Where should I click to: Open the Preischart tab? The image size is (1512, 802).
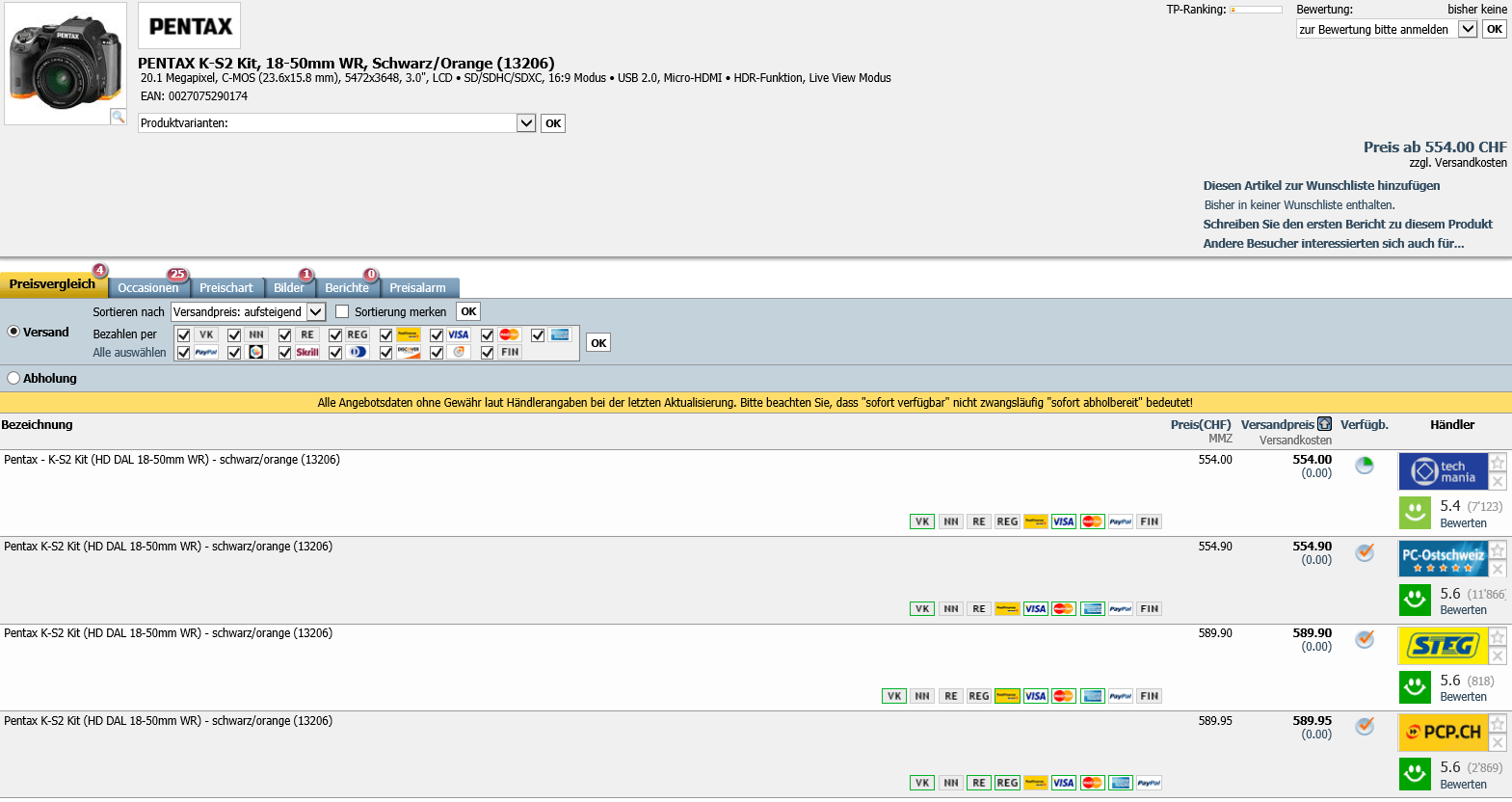225,288
